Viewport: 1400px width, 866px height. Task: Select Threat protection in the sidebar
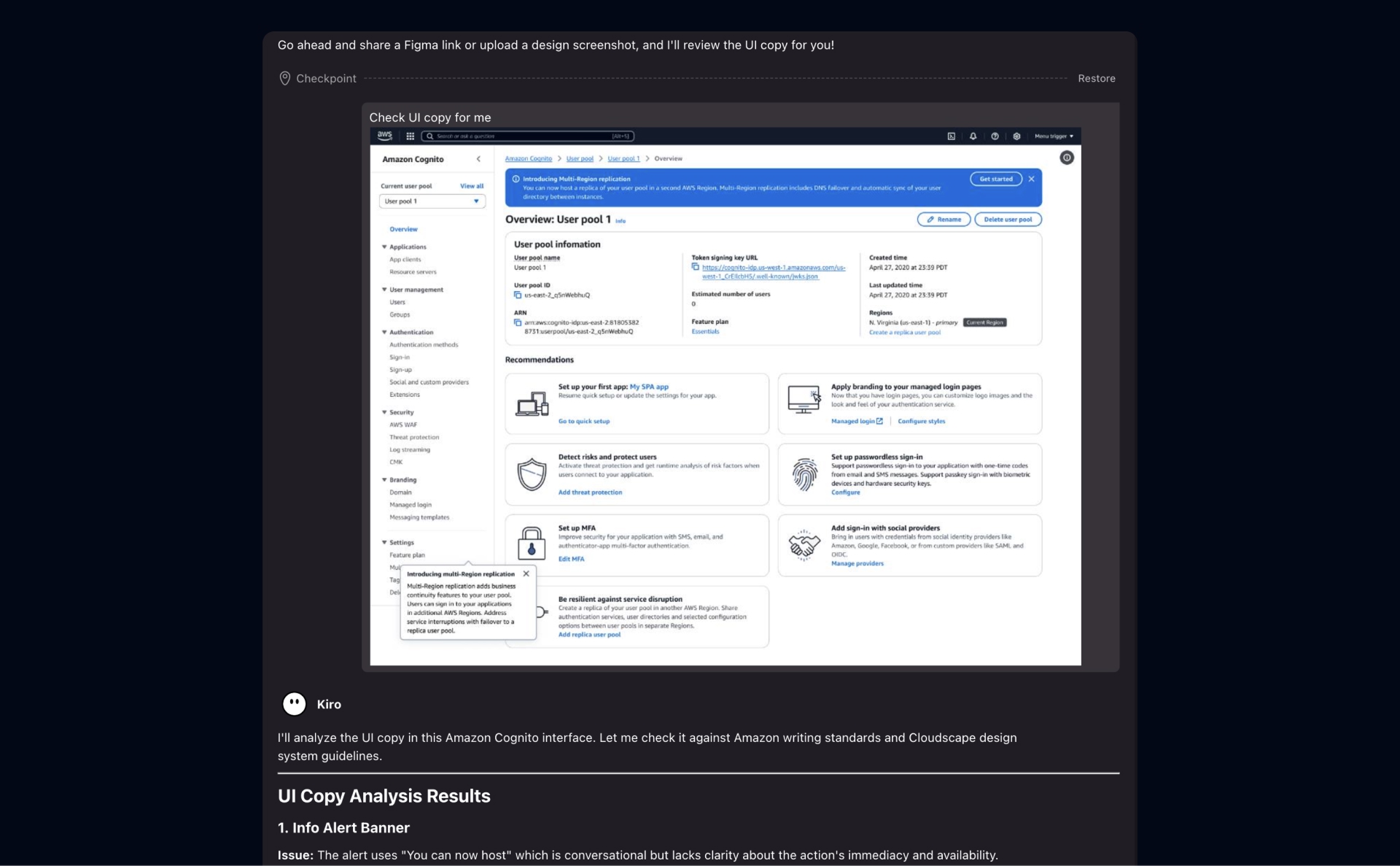[413, 437]
